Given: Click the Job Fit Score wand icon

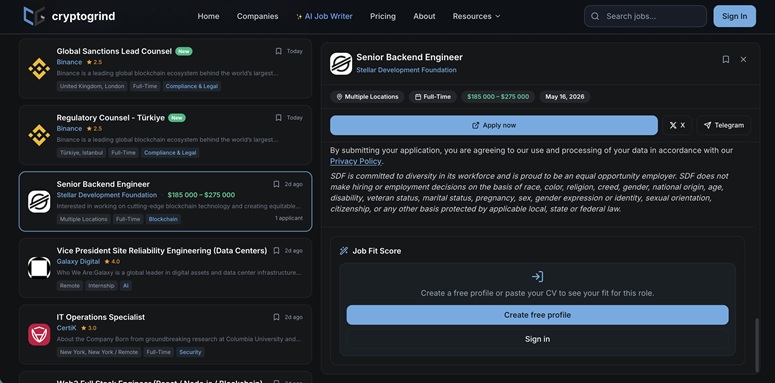Looking at the screenshot, I should (x=344, y=251).
